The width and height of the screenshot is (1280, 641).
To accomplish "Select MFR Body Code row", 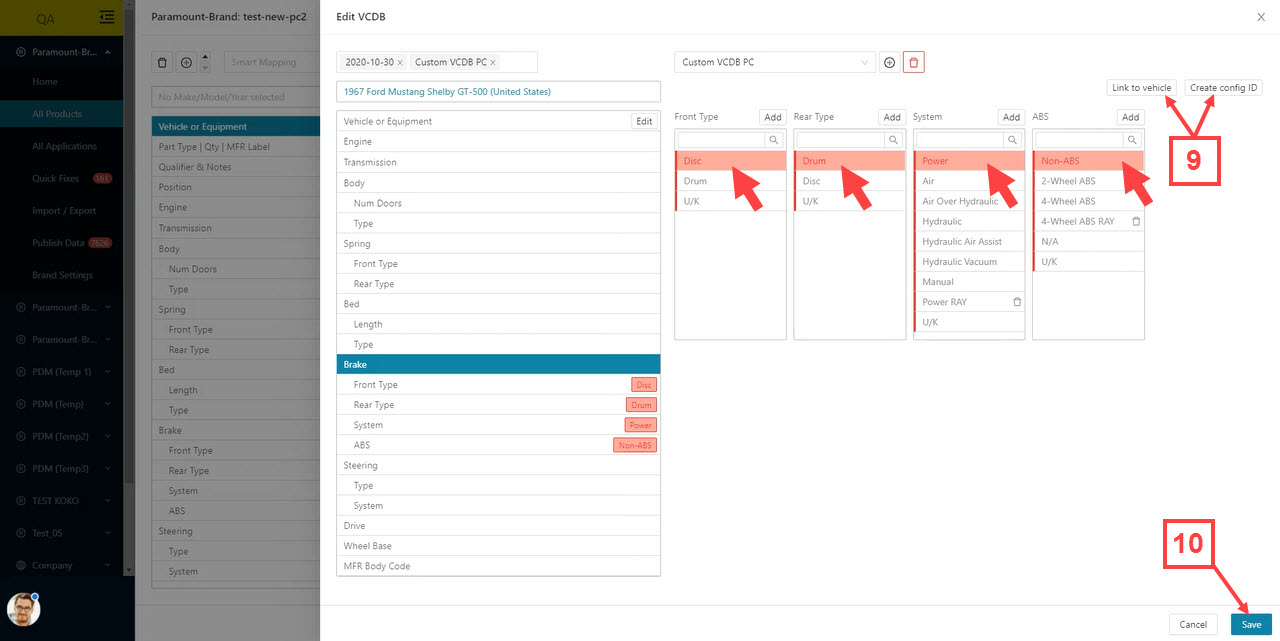I will pyautogui.click(x=498, y=566).
